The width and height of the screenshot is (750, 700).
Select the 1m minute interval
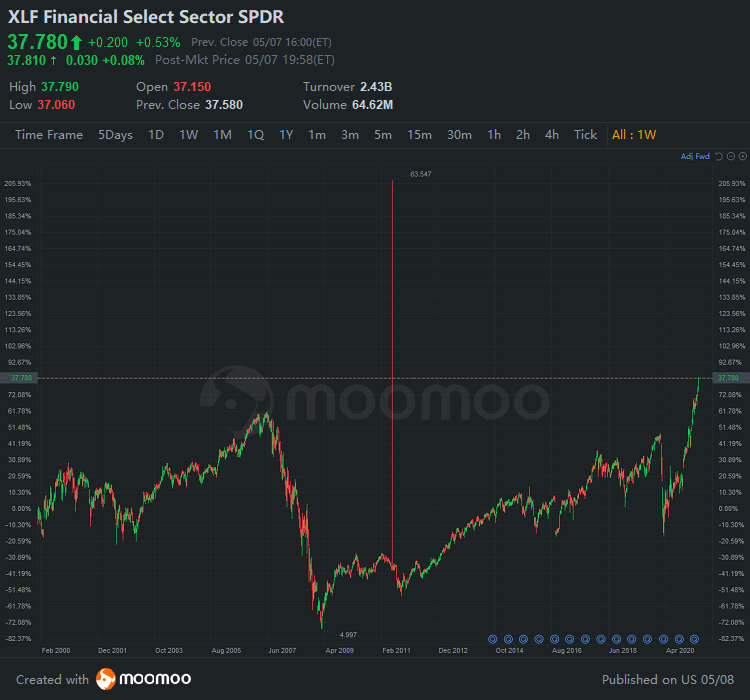(x=317, y=135)
